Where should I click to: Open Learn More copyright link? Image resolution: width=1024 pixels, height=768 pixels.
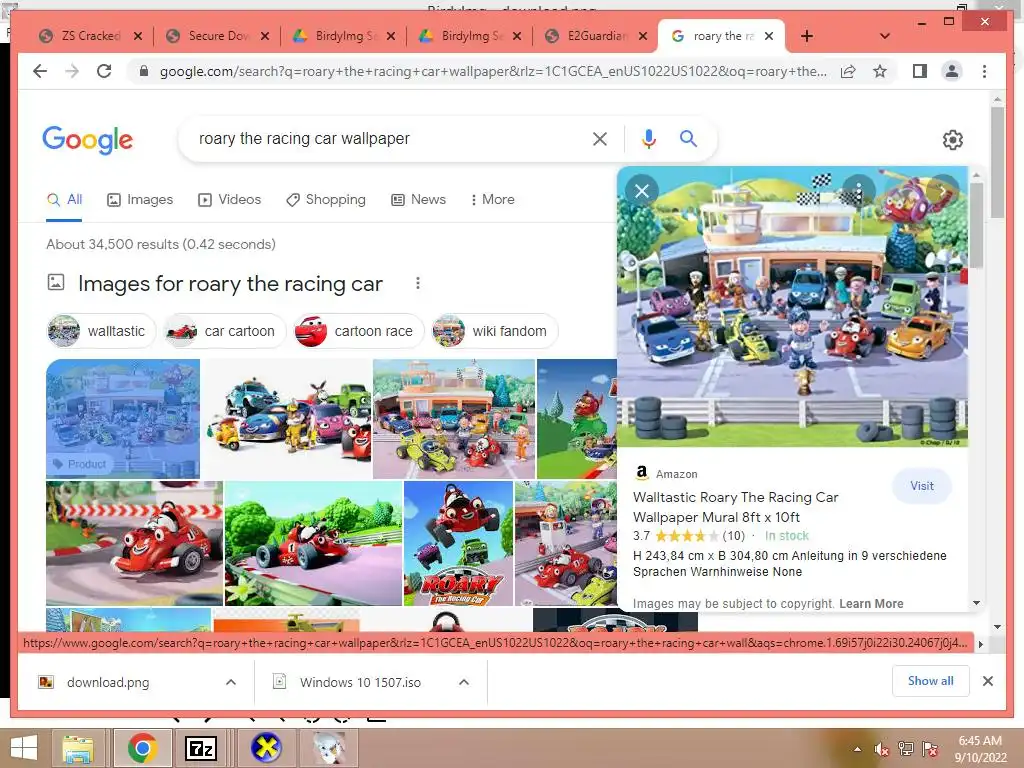coord(871,603)
